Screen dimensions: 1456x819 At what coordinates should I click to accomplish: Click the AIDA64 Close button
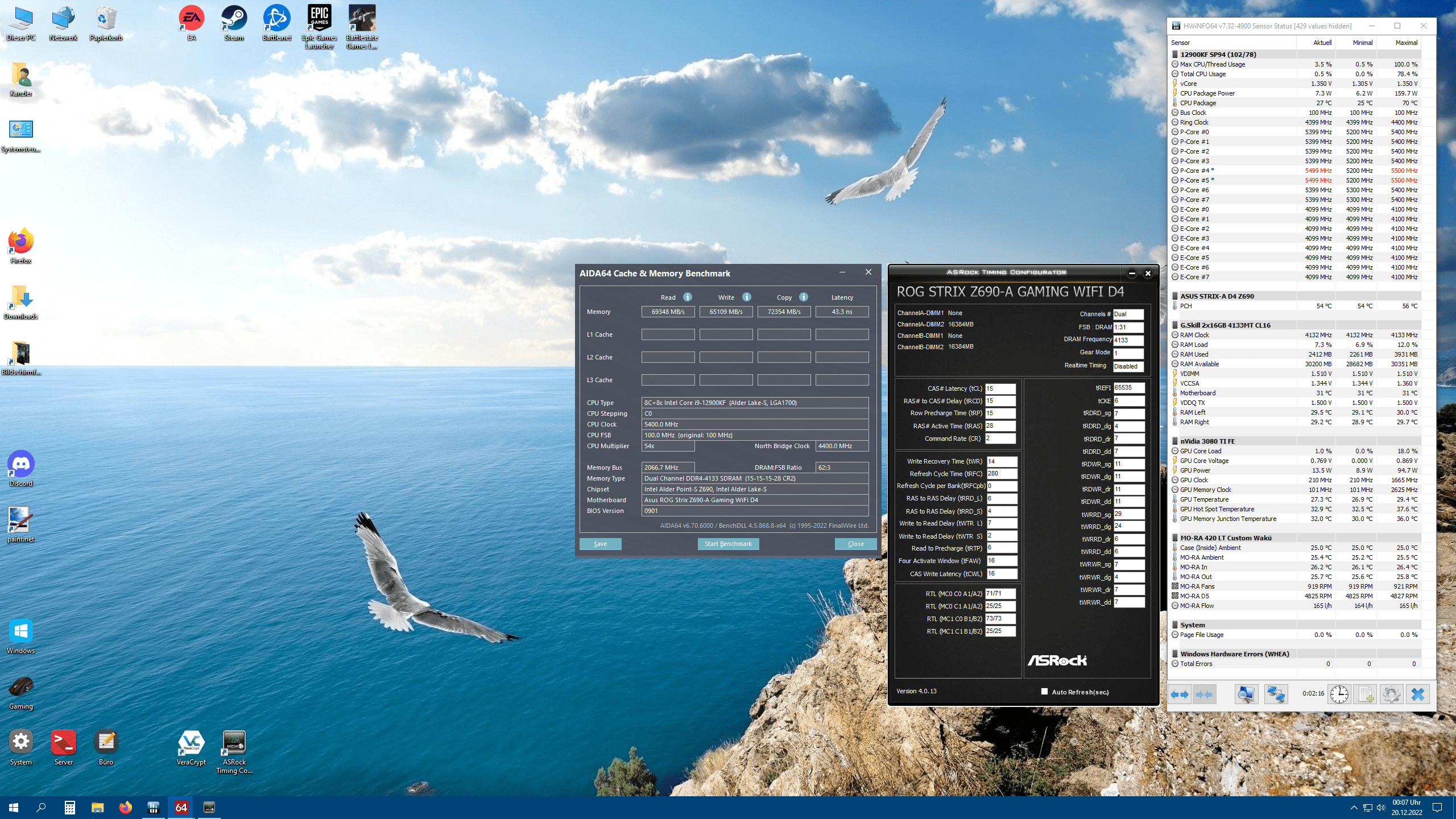[x=855, y=544]
